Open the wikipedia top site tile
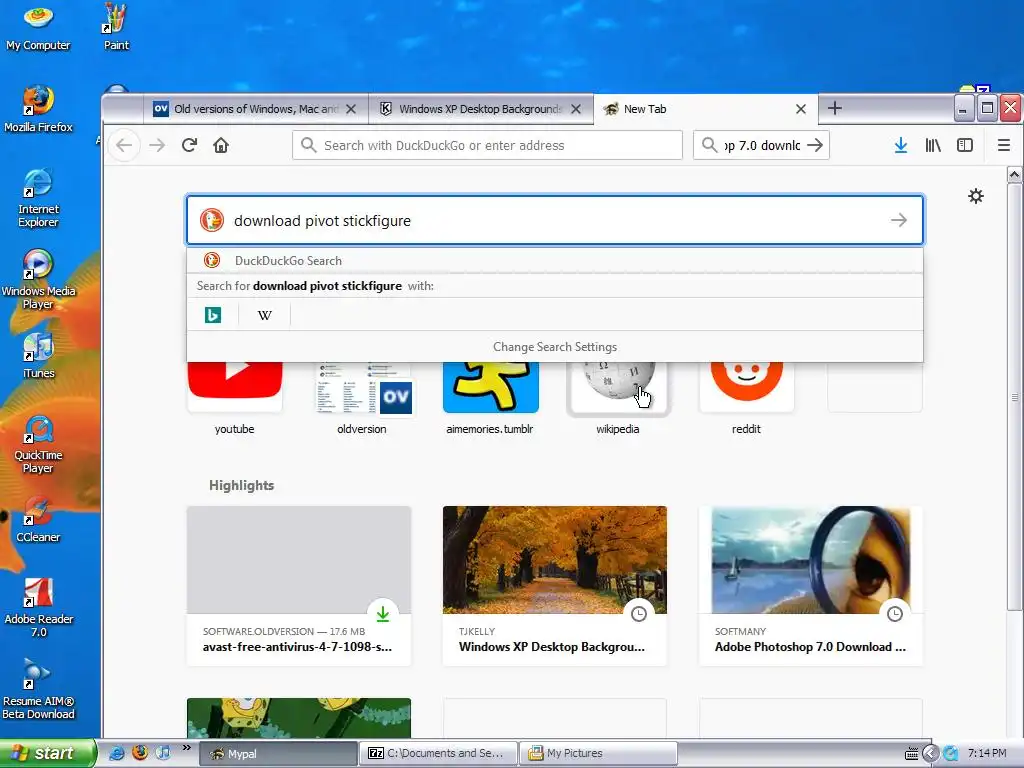This screenshot has width=1024, height=768. (x=618, y=398)
